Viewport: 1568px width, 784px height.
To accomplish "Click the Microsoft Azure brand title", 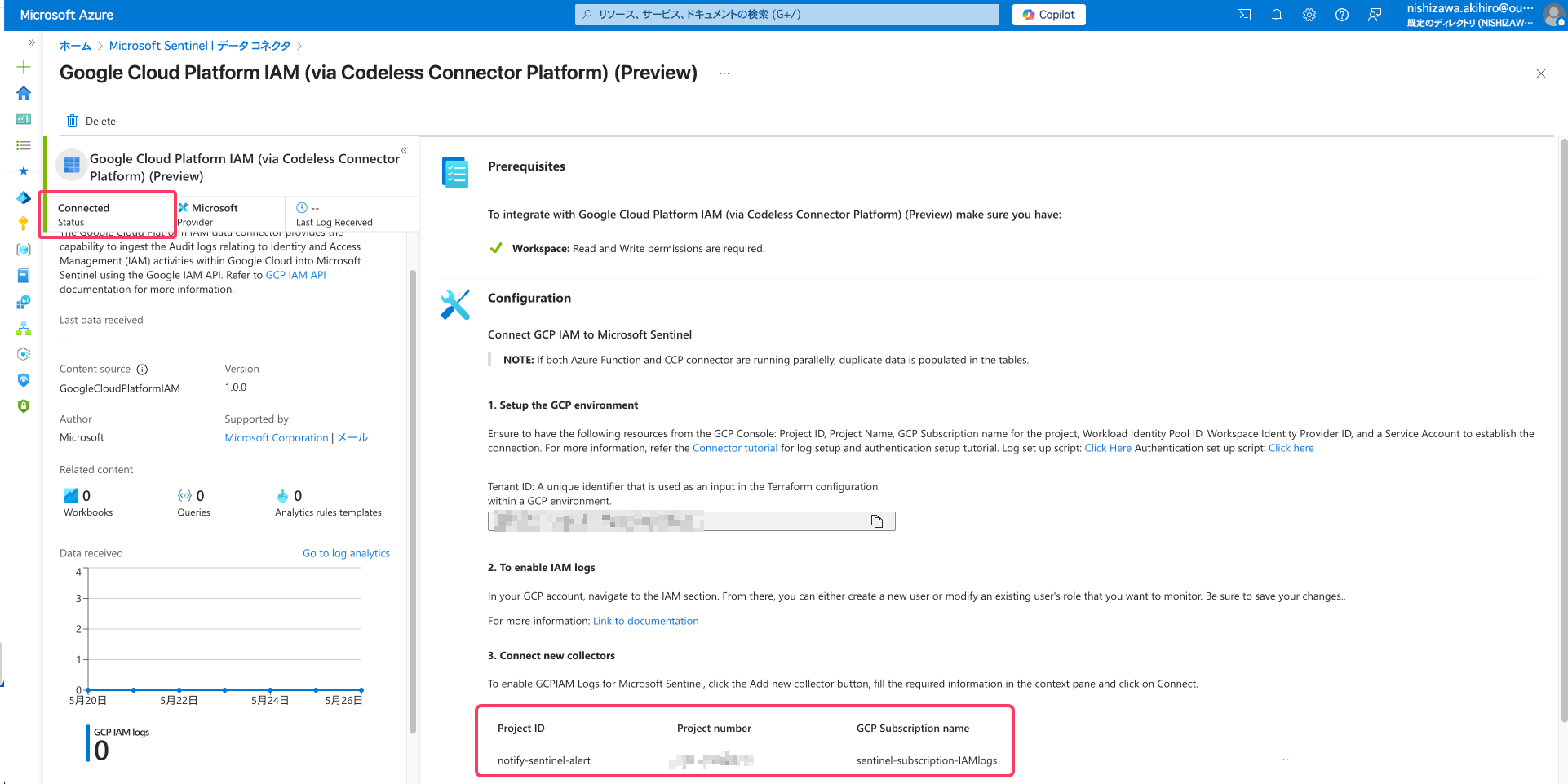I will click(67, 15).
